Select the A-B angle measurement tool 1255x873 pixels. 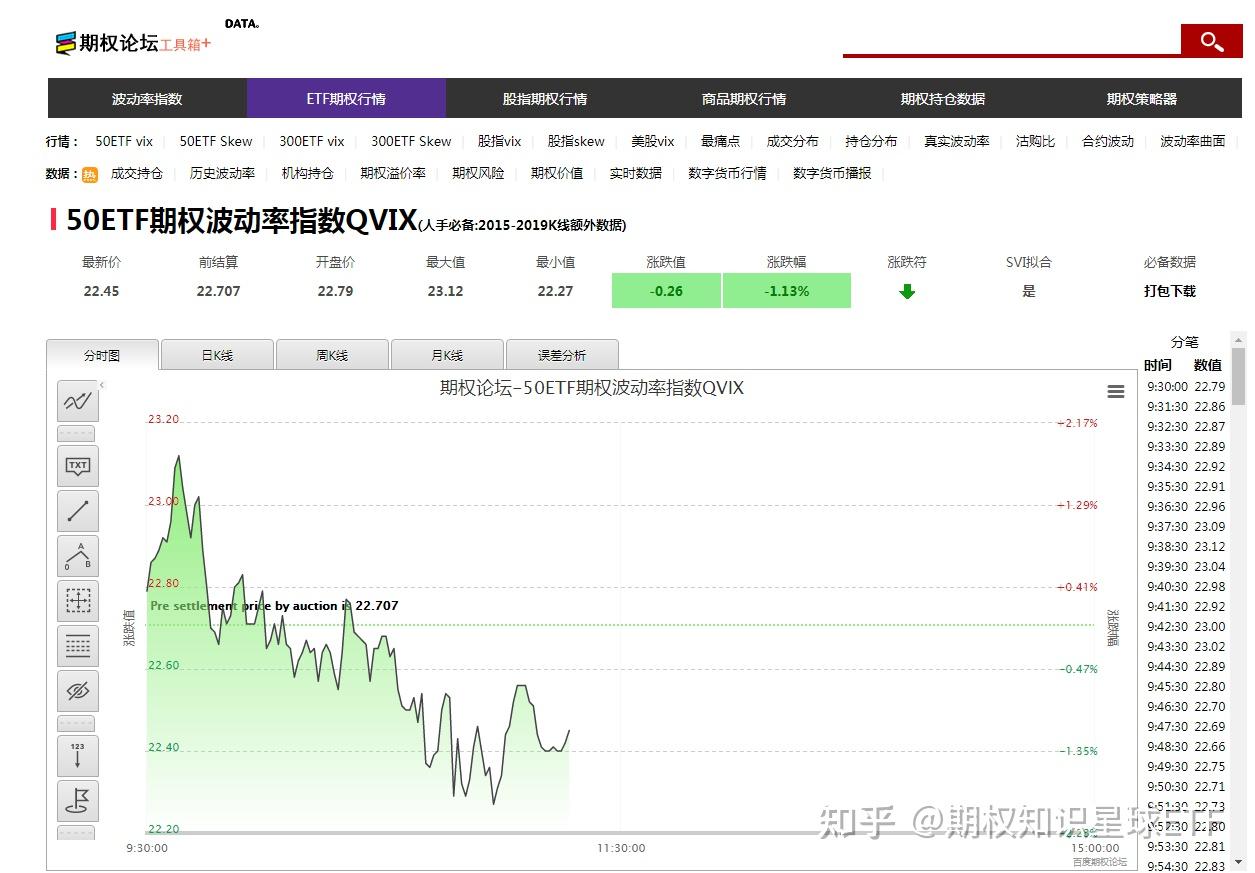click(78, 556)
